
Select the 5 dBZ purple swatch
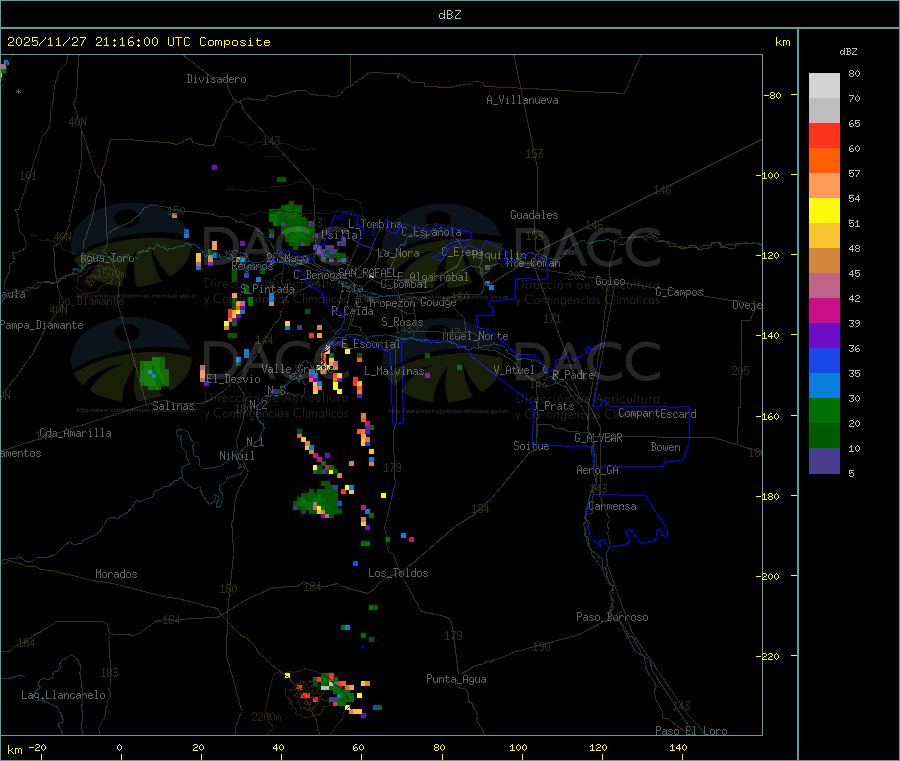tap(824, 461)
